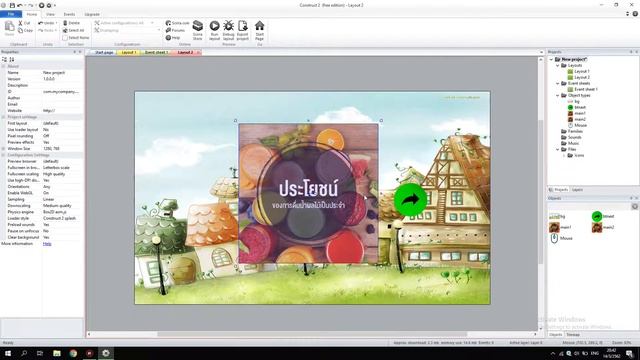Screen dimensions: 640x360
Task: Collapse the Event sheets folder
Action: [x=558, y=83]
